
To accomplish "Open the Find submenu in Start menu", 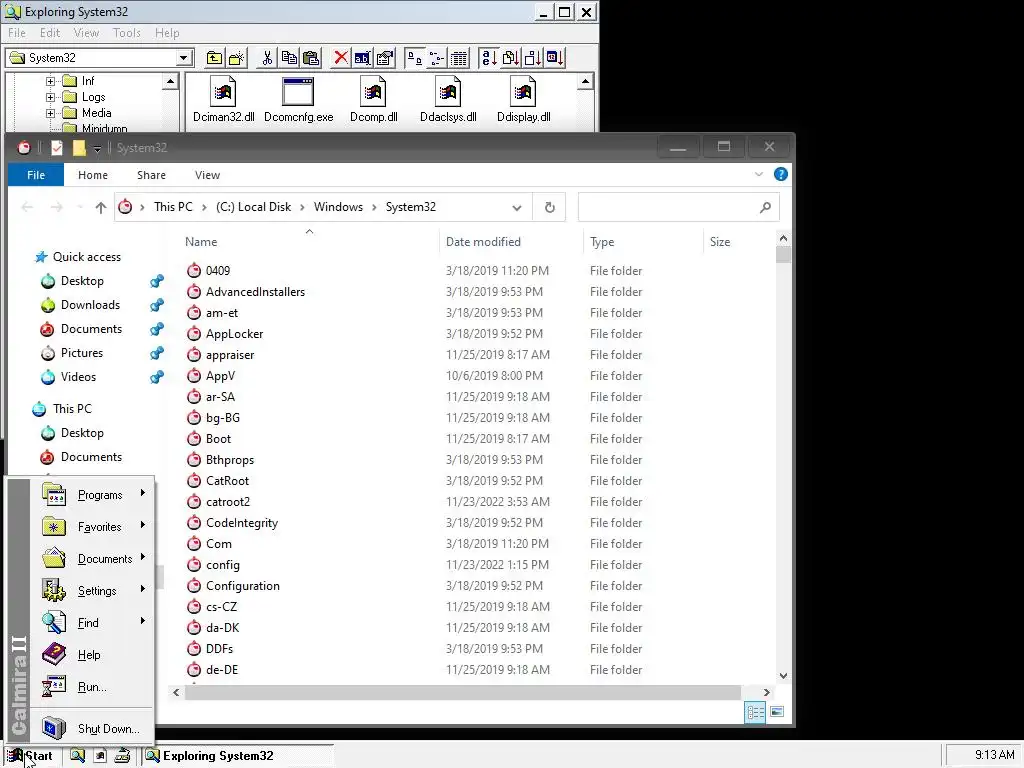I will [x=93, y=623].
